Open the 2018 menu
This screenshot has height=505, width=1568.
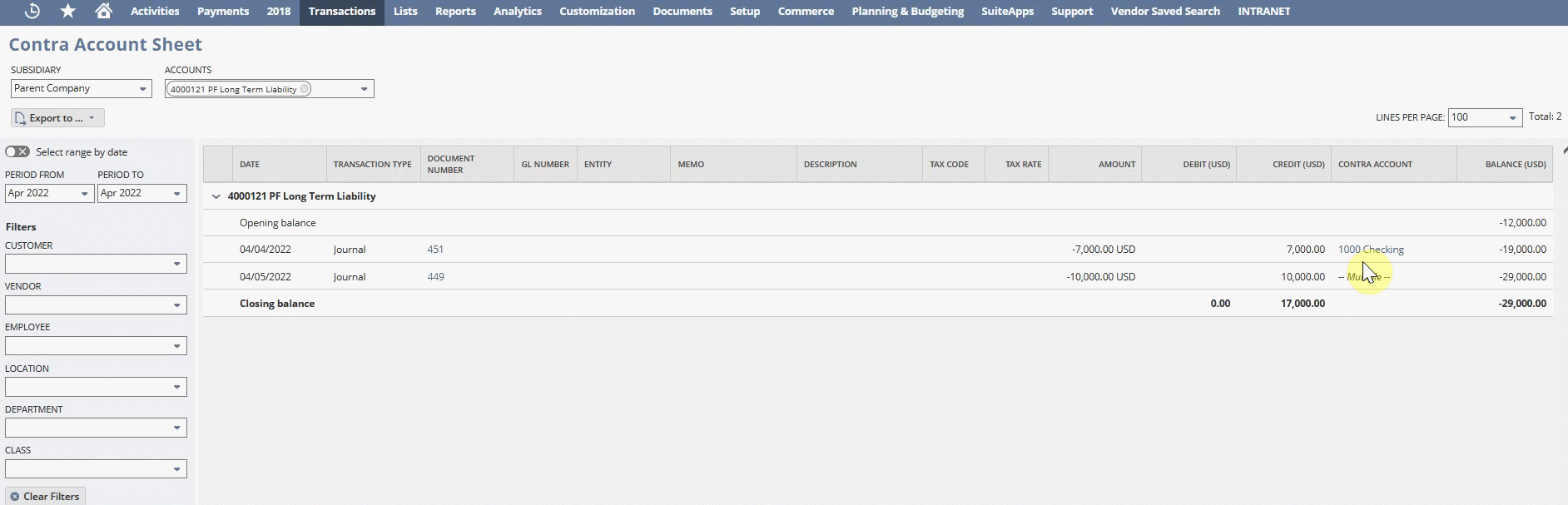click(279, 11)
